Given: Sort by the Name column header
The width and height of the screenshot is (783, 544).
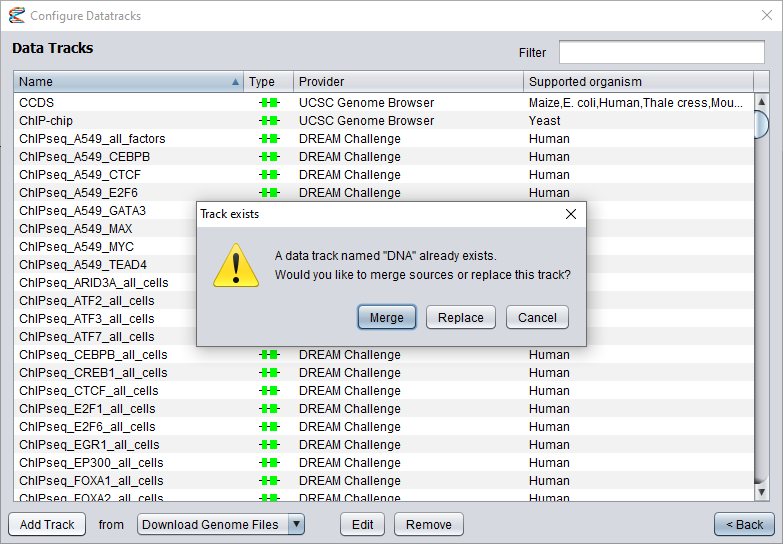Looking at the screenshot, I should click(128, 82).
